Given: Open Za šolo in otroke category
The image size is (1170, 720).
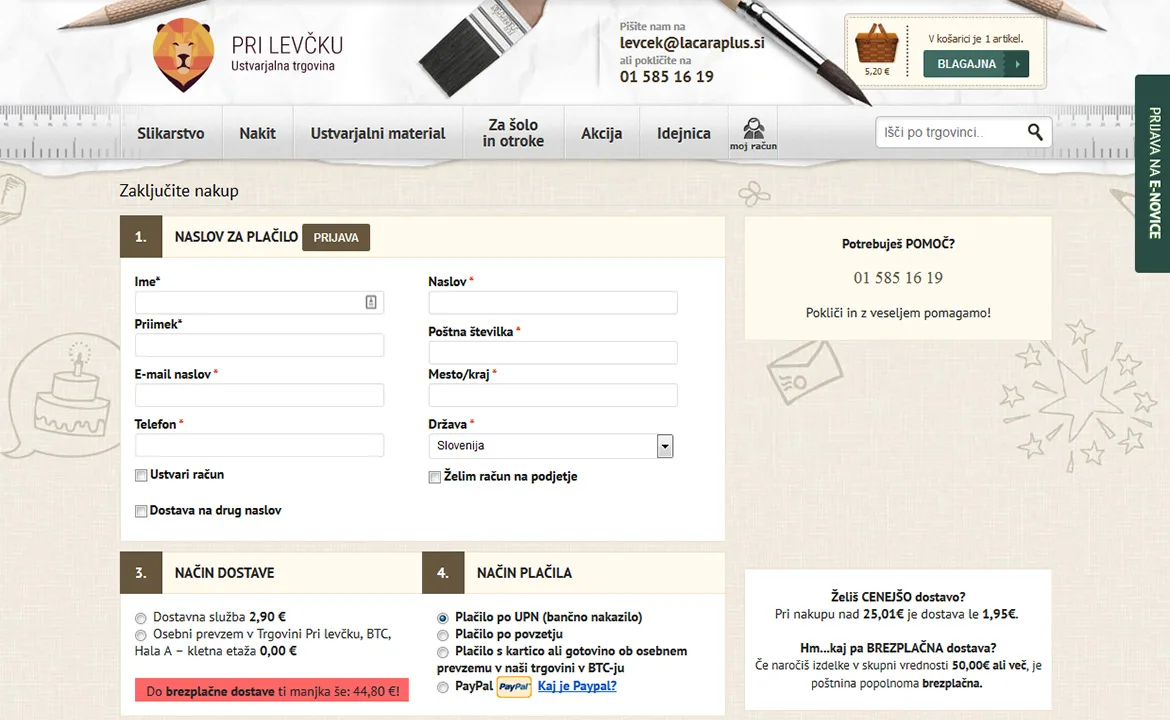Looking at the screenshot, I should click(513, 133).
